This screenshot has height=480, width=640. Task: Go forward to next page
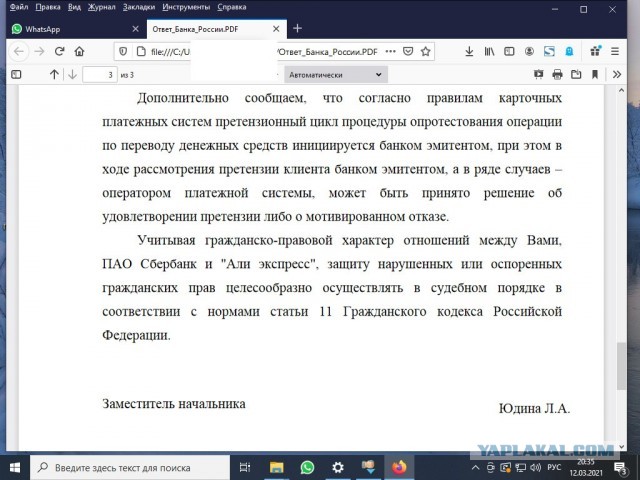point(39,51)
